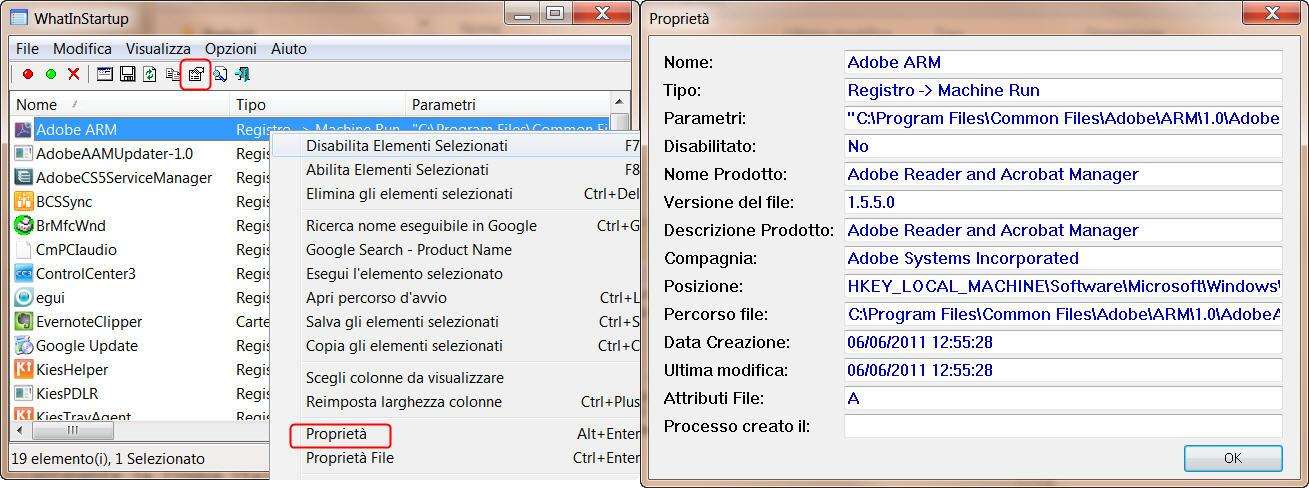Open the File menu
Viewport: 1309px width, 488px height.
tap(27, 48)
